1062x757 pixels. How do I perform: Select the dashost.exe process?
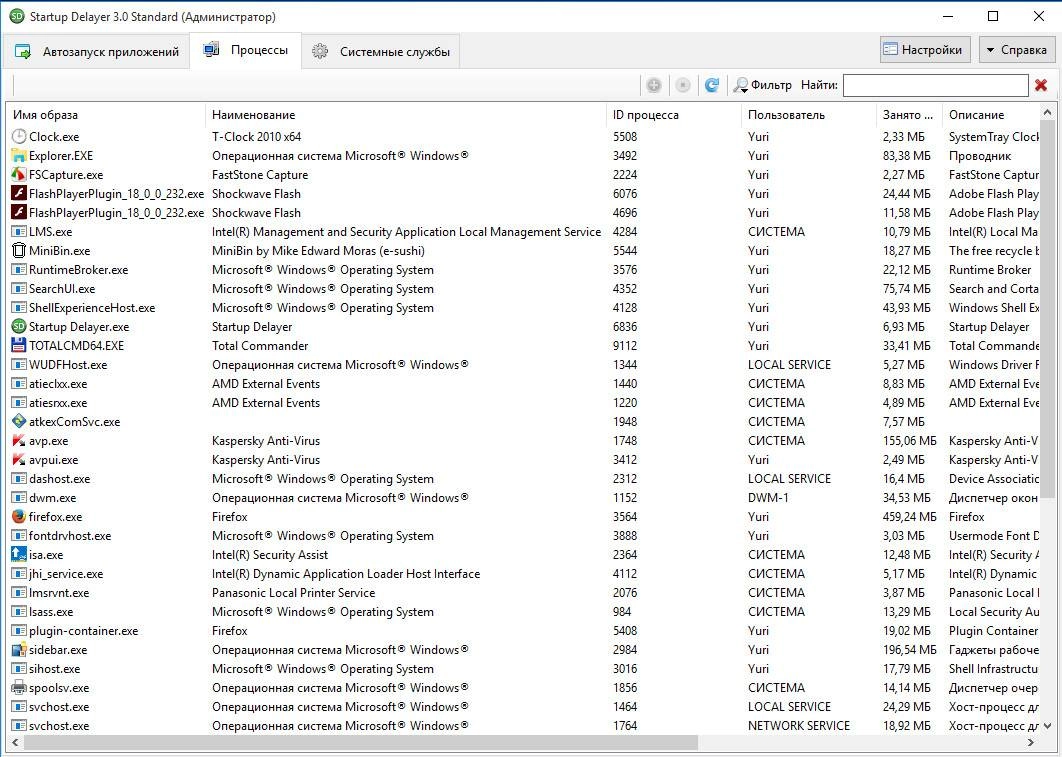pyautogui.click(x=524, y=478)
